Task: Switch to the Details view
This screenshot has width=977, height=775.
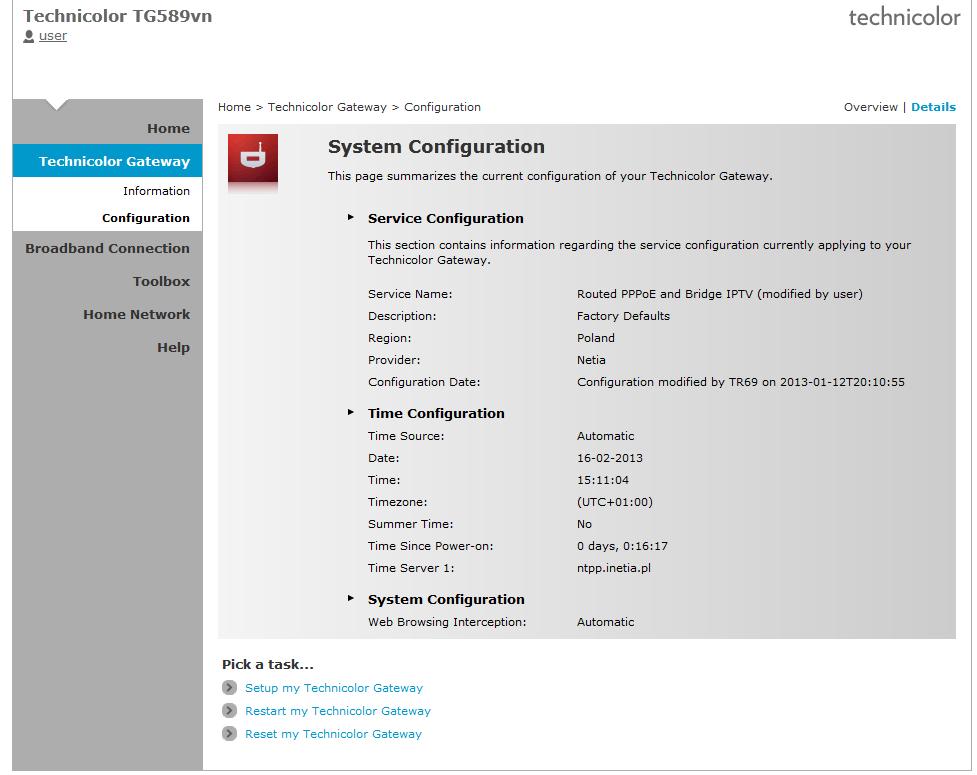Action: 933,107
